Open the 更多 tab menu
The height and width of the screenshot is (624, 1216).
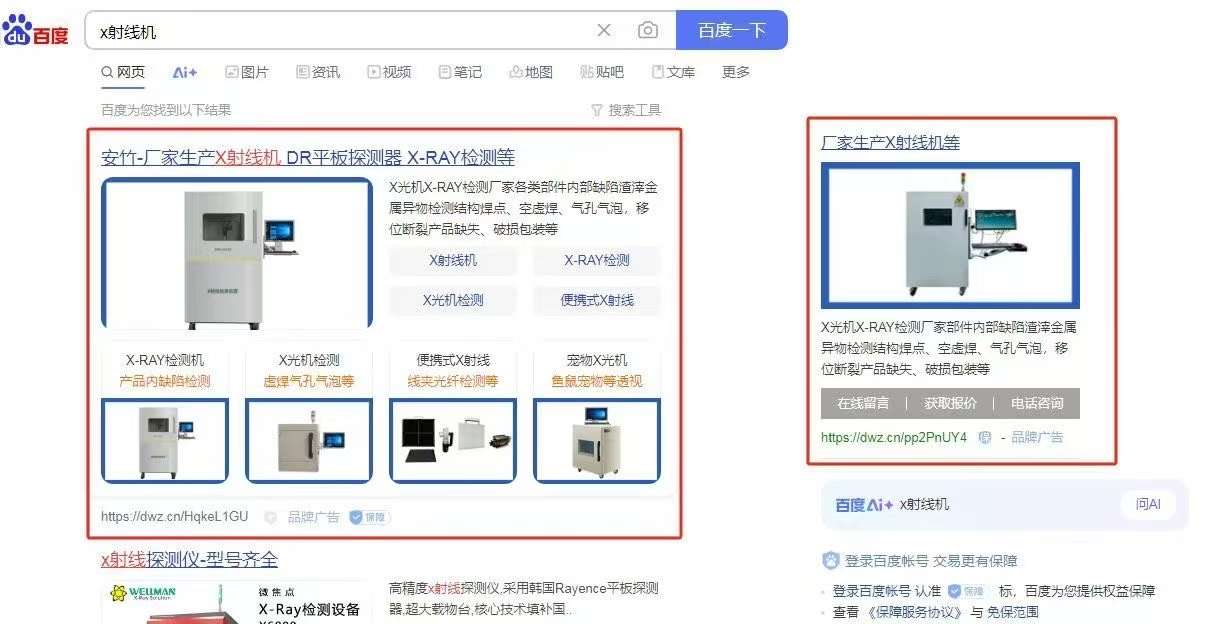point(736,72)
